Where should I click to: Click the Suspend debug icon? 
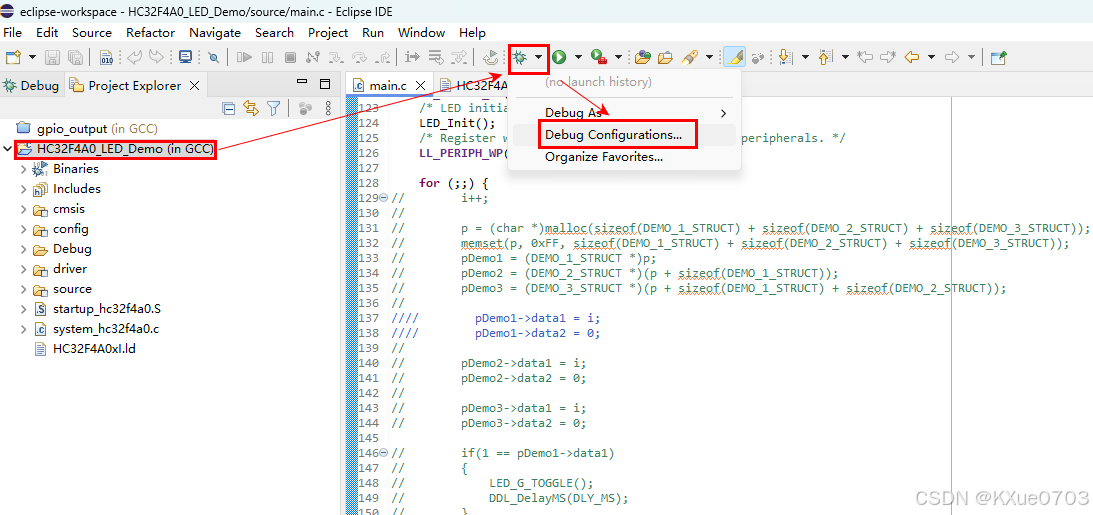click(268, 57)
